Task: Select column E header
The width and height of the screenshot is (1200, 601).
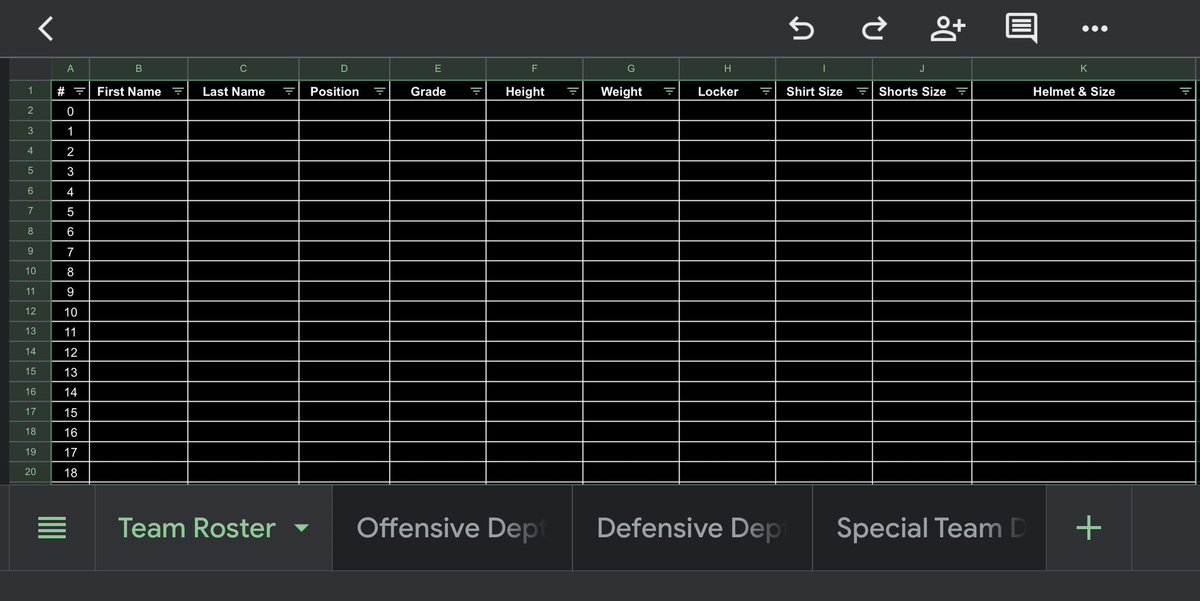Action: pyautogui.click(x=438, y=69)
